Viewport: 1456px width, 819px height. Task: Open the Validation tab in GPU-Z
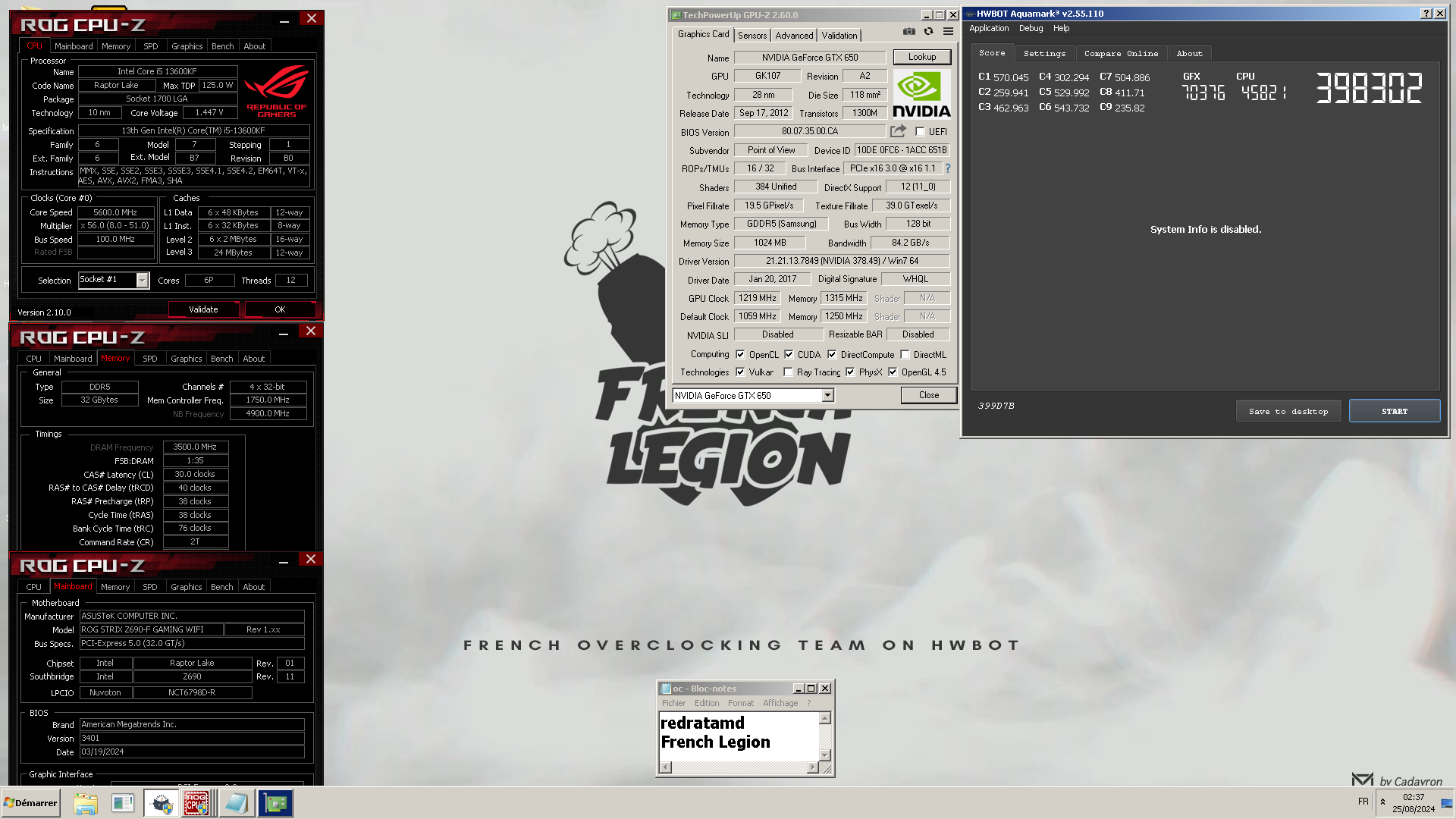tap(839, 36)
